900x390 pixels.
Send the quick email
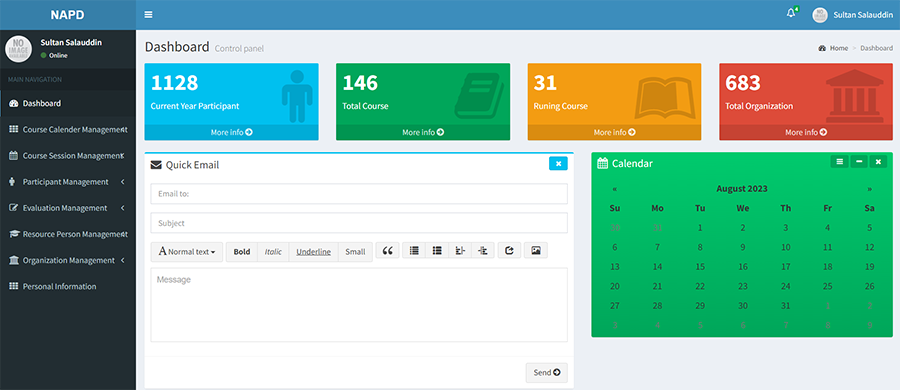(546, 373)
